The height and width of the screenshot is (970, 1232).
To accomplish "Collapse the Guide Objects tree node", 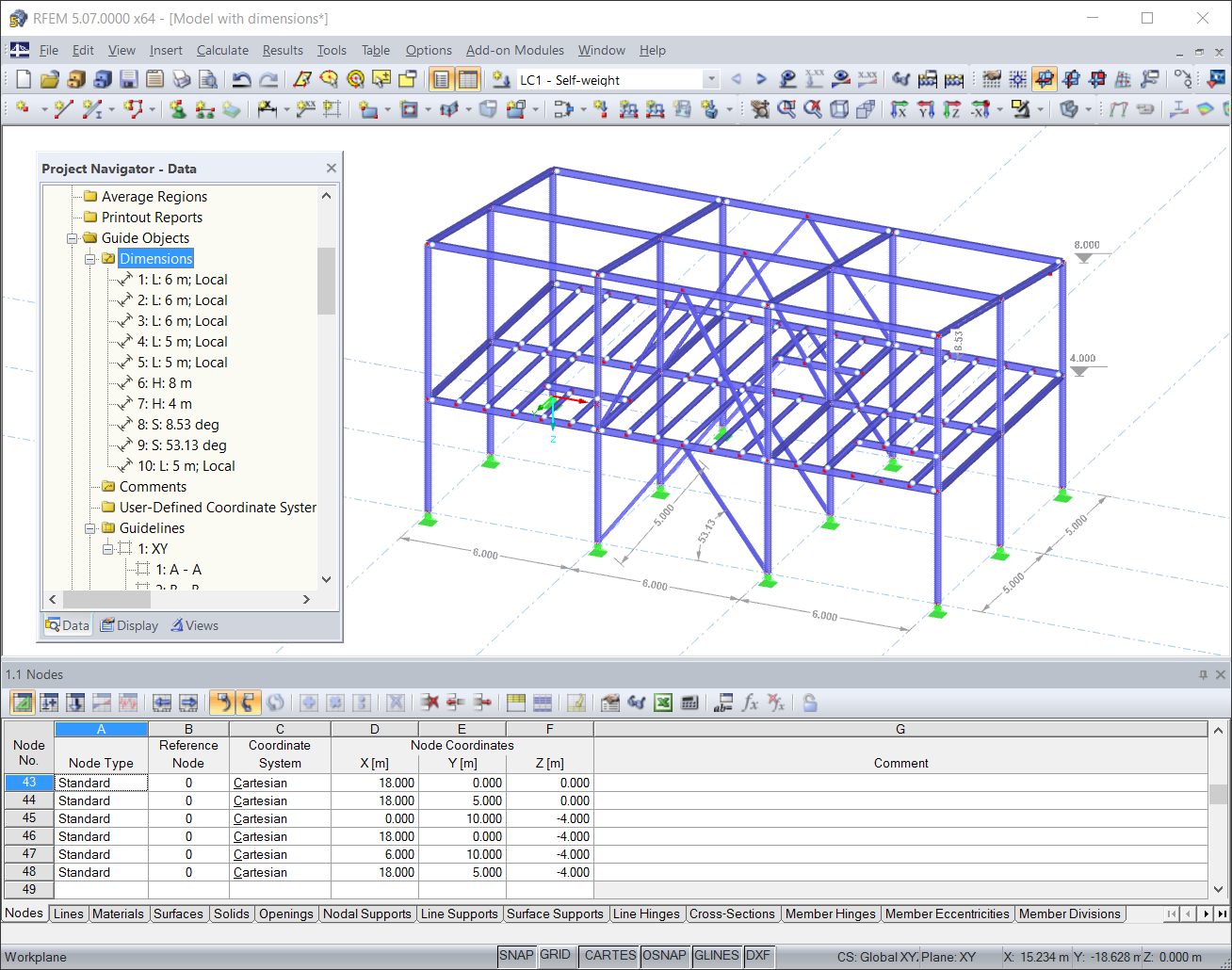I will pyautogui.click(x=73, y=238).
